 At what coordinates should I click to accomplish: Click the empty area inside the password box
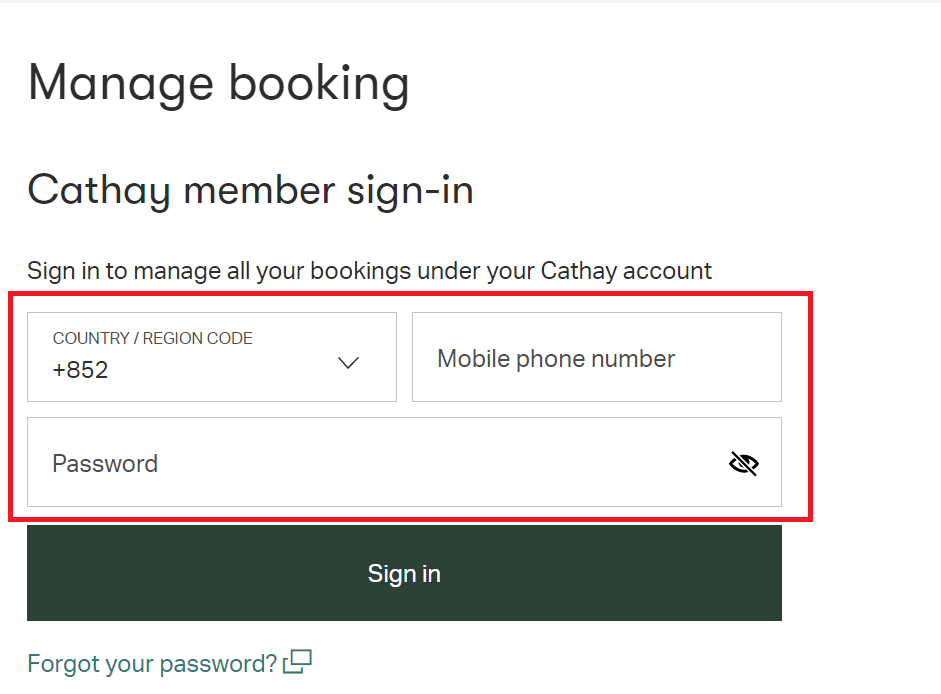(438, 463)
